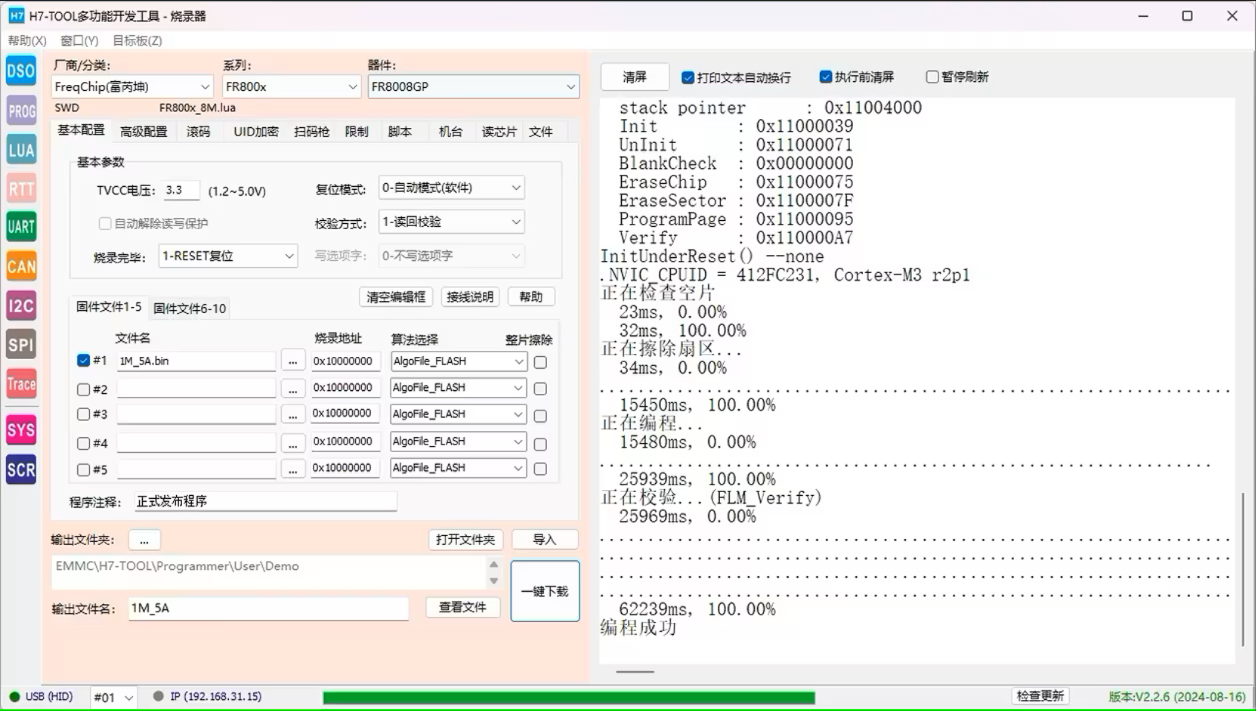
Task: Click the USB (HID) green status indicator
Action: [x=14, y=697]
